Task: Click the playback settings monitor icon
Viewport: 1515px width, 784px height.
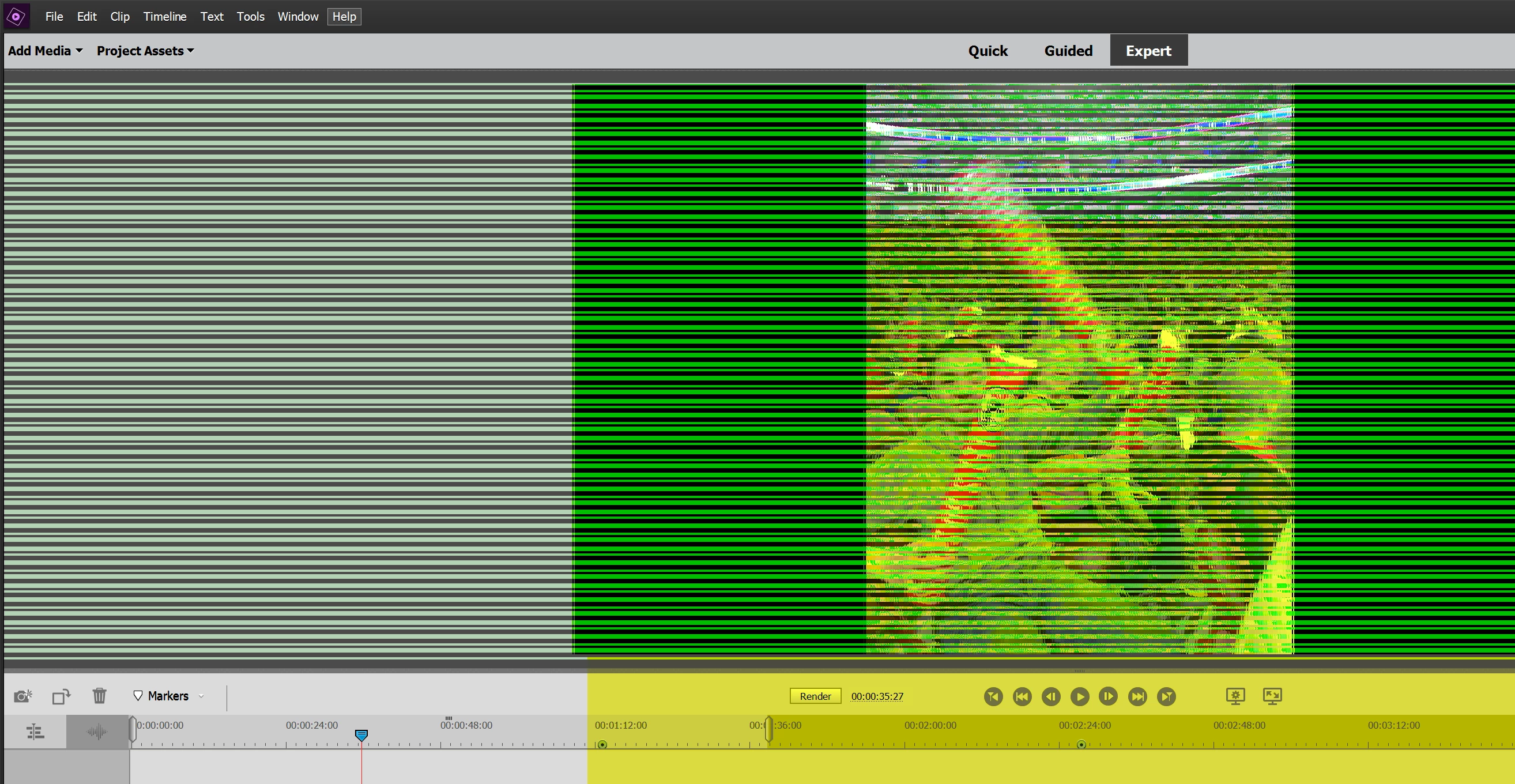Action: pyautogui.click(x=1235, y=696)
